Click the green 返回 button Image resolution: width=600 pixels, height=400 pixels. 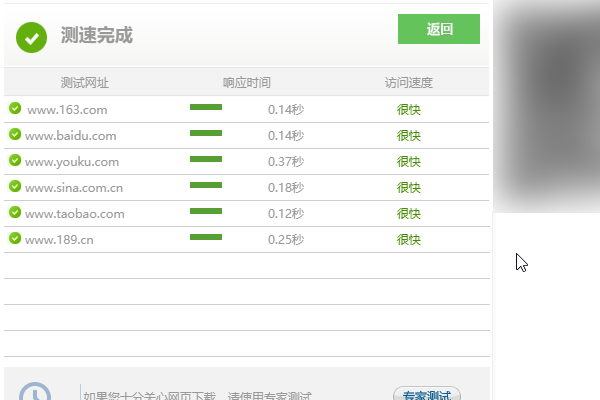(x=439, y=29)
